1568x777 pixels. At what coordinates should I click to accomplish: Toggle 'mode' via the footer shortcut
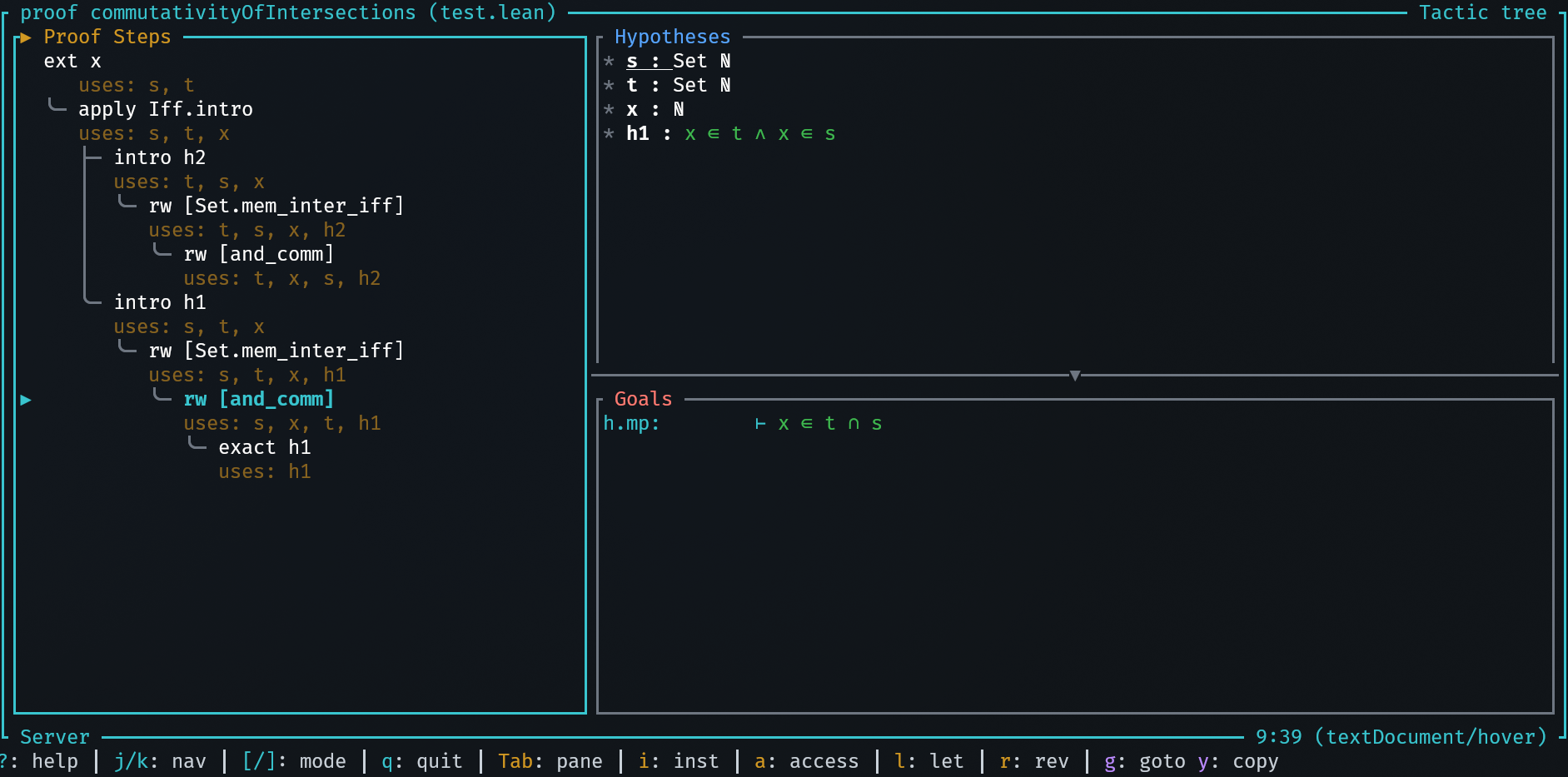[322, 762]
